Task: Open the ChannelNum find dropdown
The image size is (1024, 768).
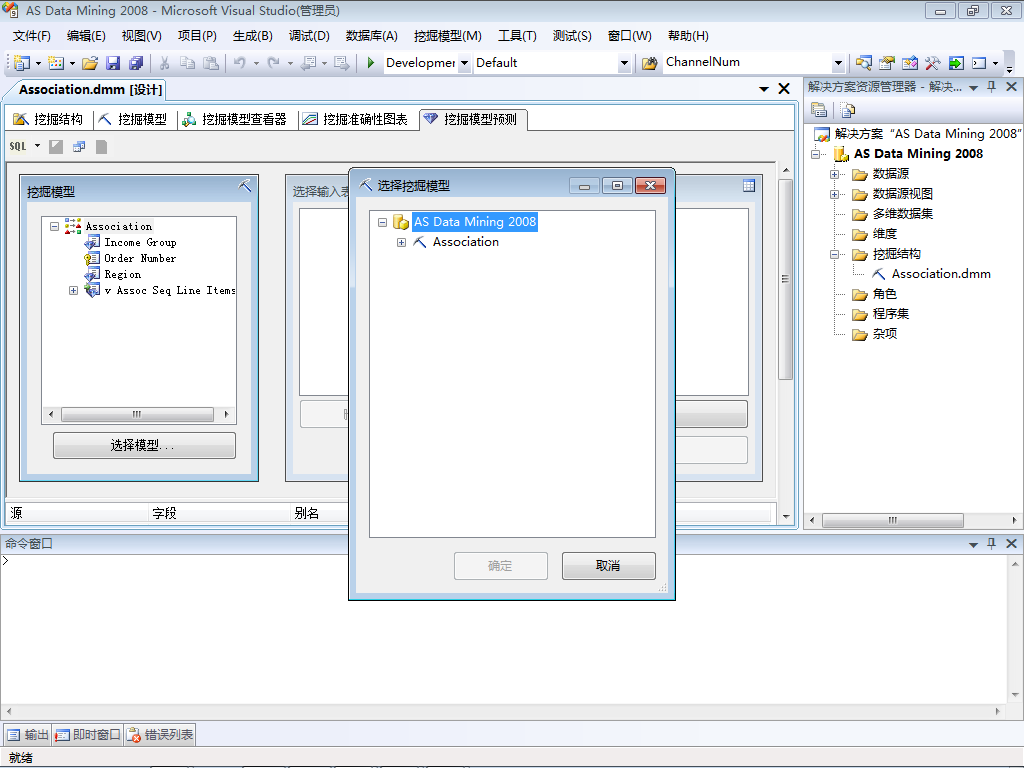Action: (x=839, y=63)
